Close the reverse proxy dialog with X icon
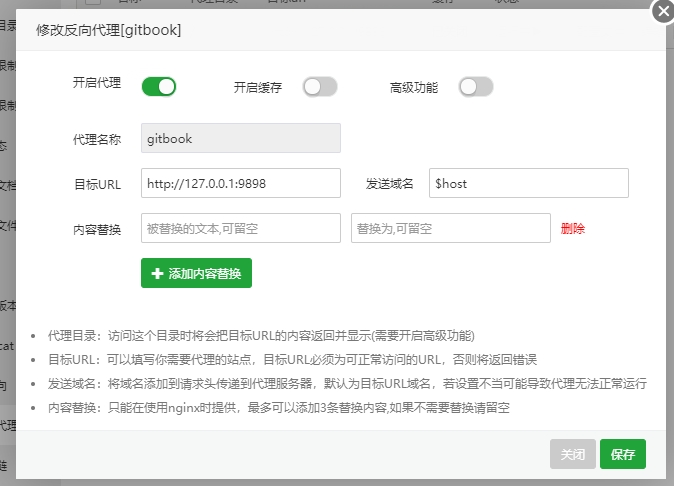Viewport: 674px width, 486px height. [x=663, y=12]
